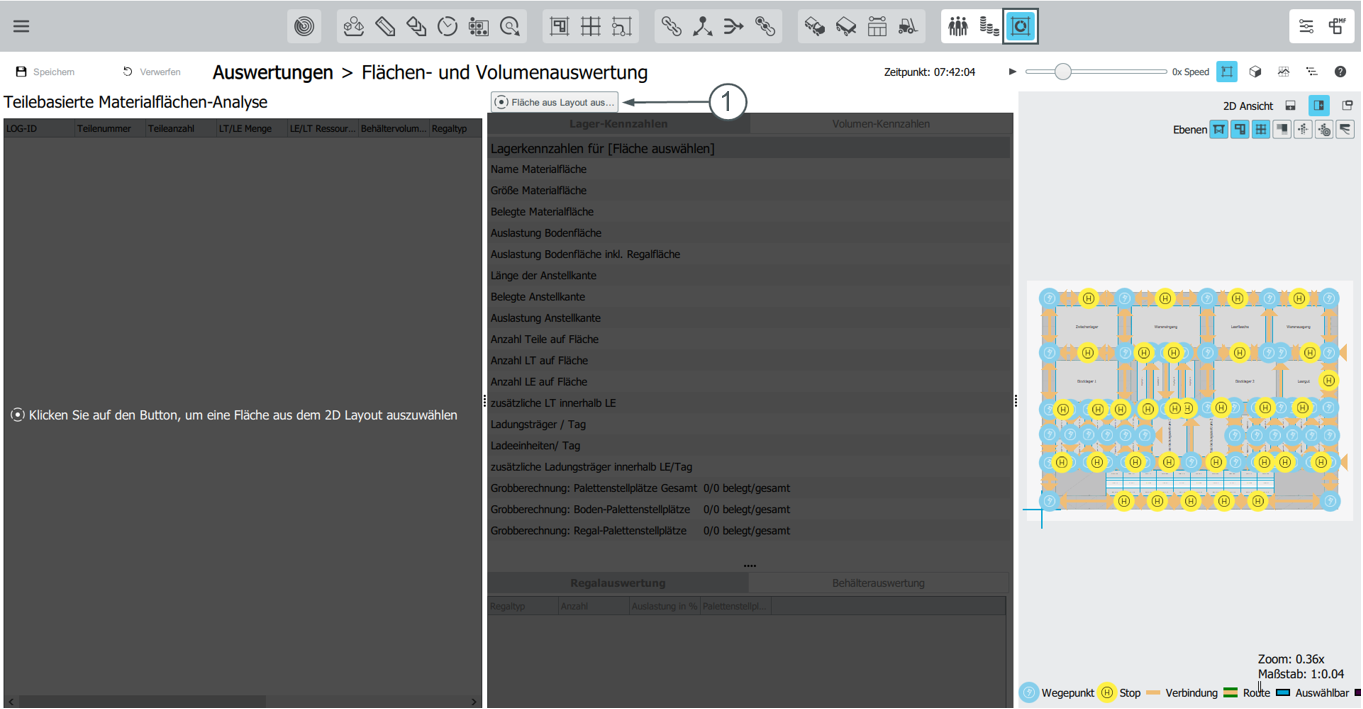Switch to Lager-Kennzahlen tab
1363x709 pixels.
[x=618, y=124]
